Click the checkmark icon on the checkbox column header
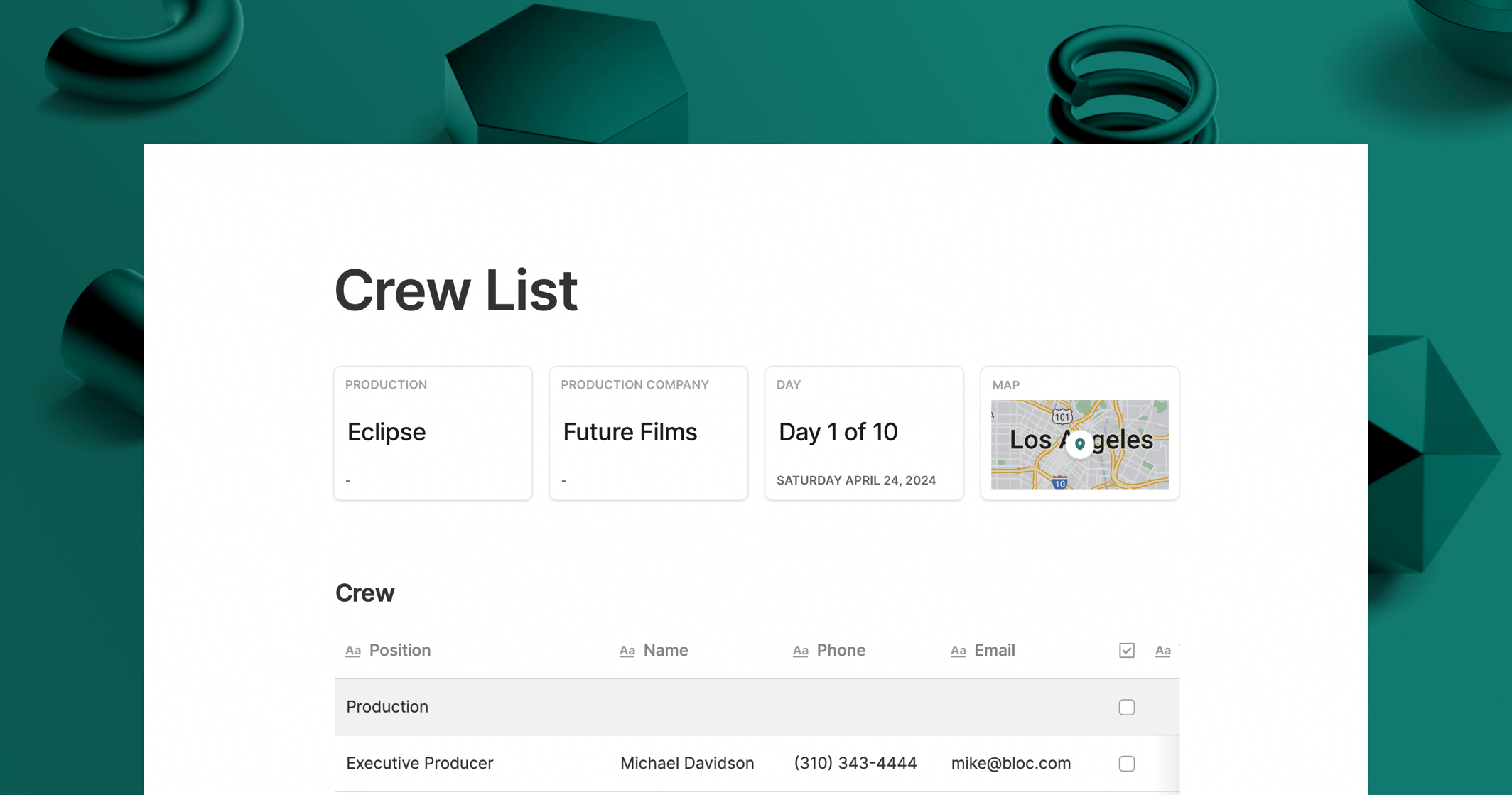This screenshot has width=1512, height=795. click(x=1126, y=650)
